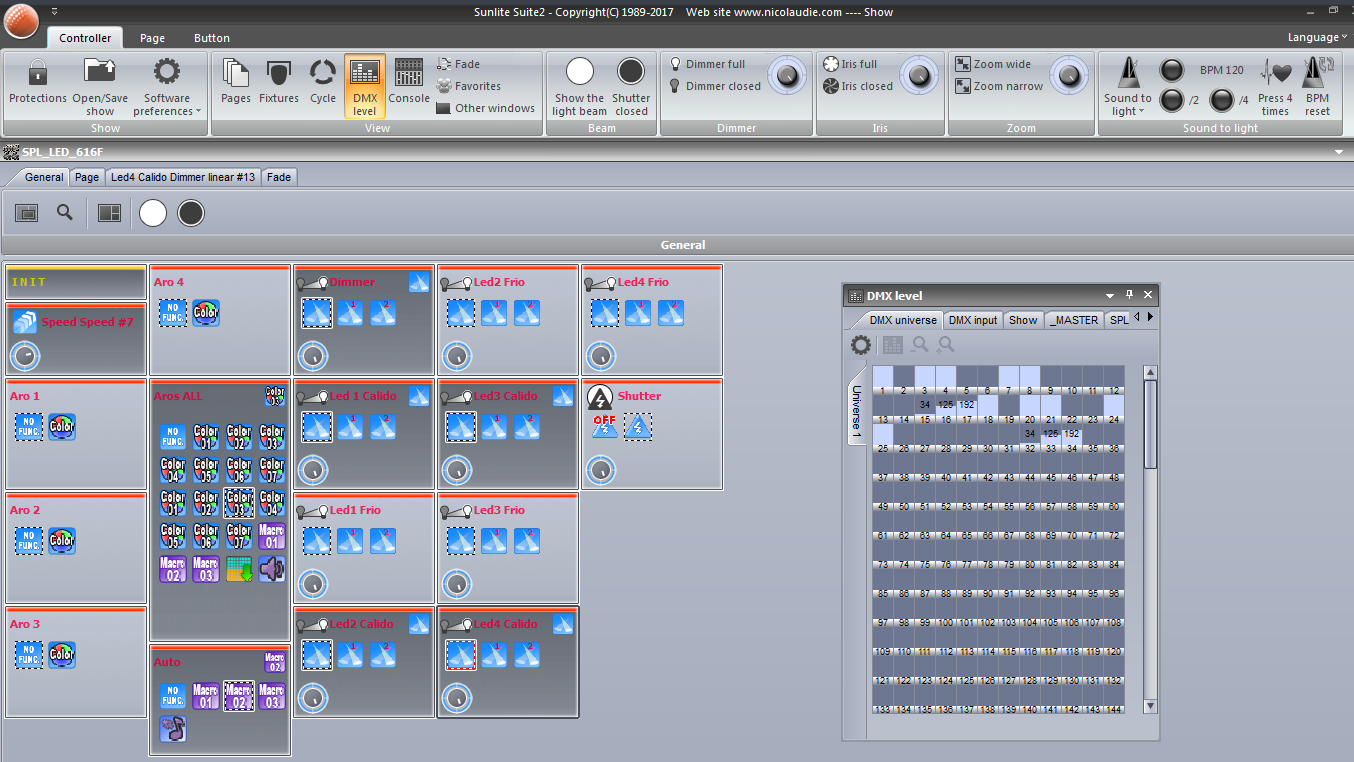Click the Iris full button

tap(850, 64)
